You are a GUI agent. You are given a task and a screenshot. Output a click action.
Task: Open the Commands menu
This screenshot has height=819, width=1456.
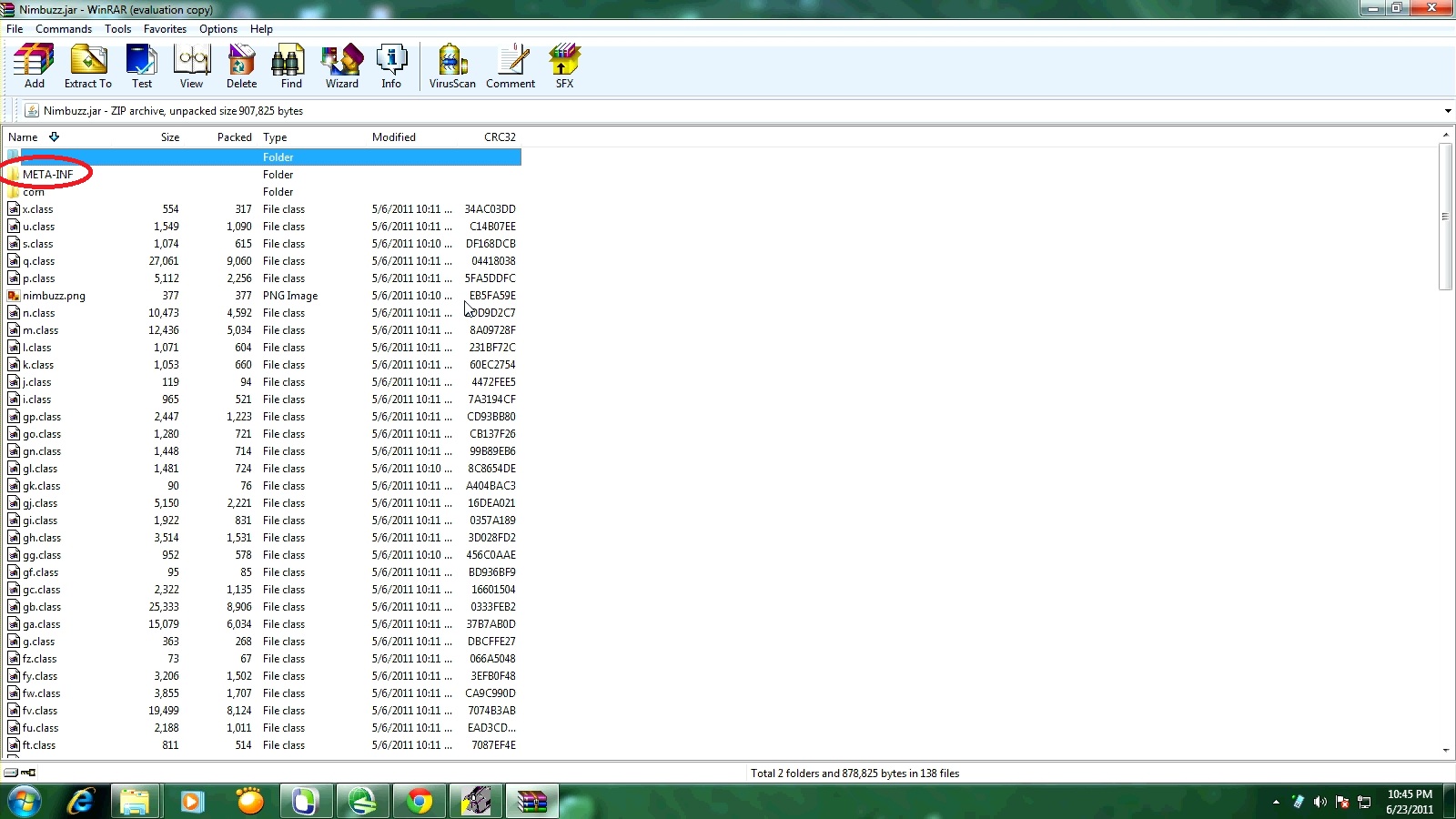(x=64, y=29)
